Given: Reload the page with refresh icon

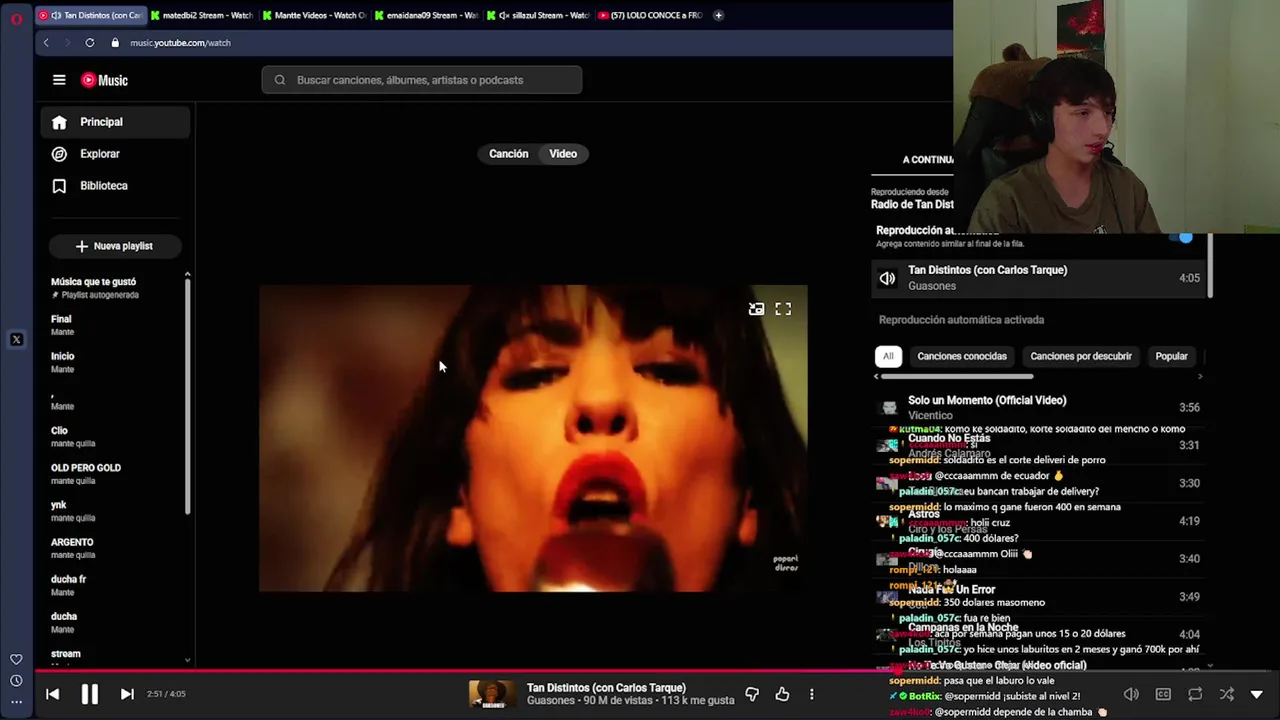Looking at the screenshot, I should 90,43.
